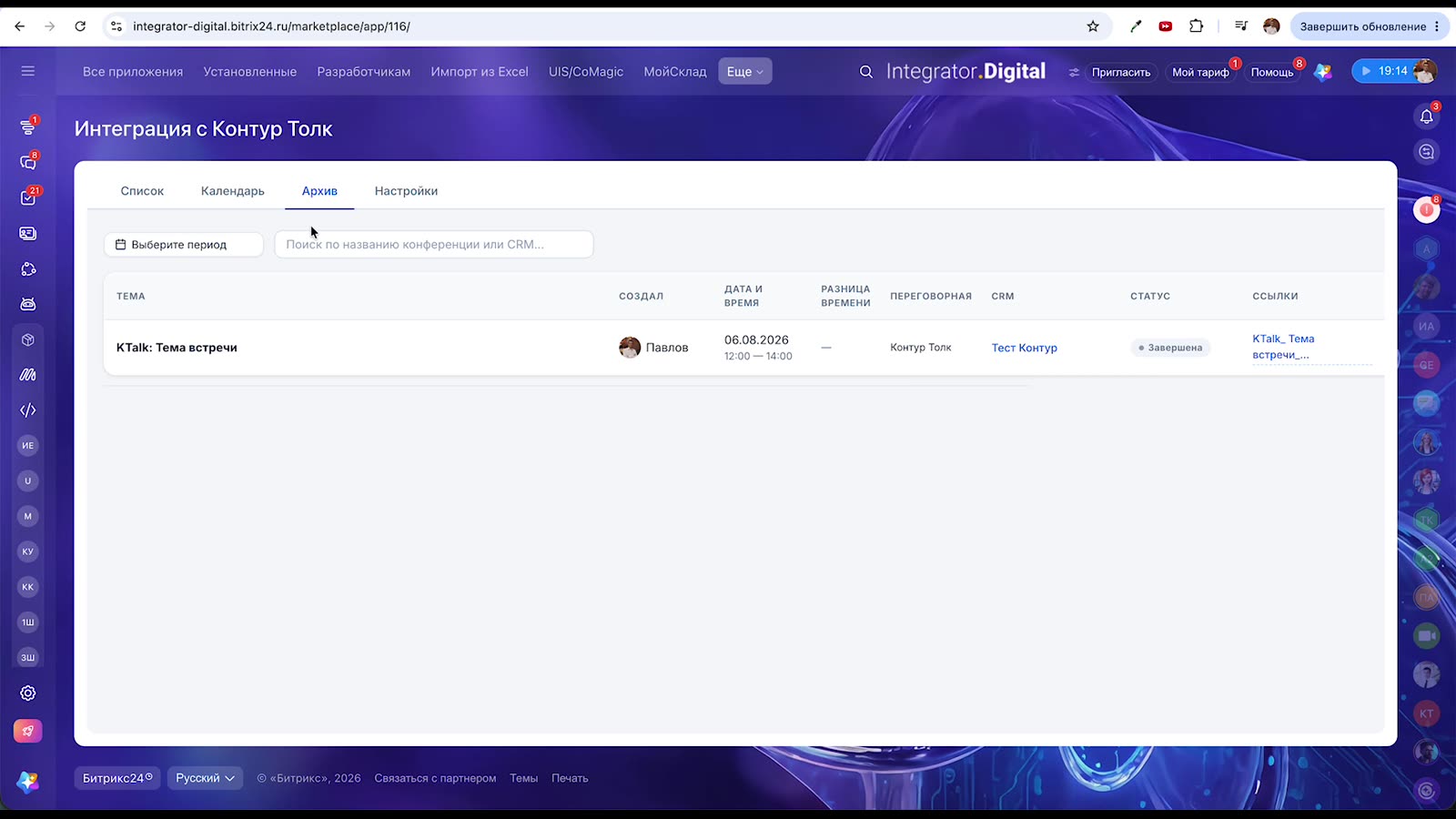The image size is (1456, 819).
Task: Open the sliders icon beside Пригласить
Action: coord(1074,72)
